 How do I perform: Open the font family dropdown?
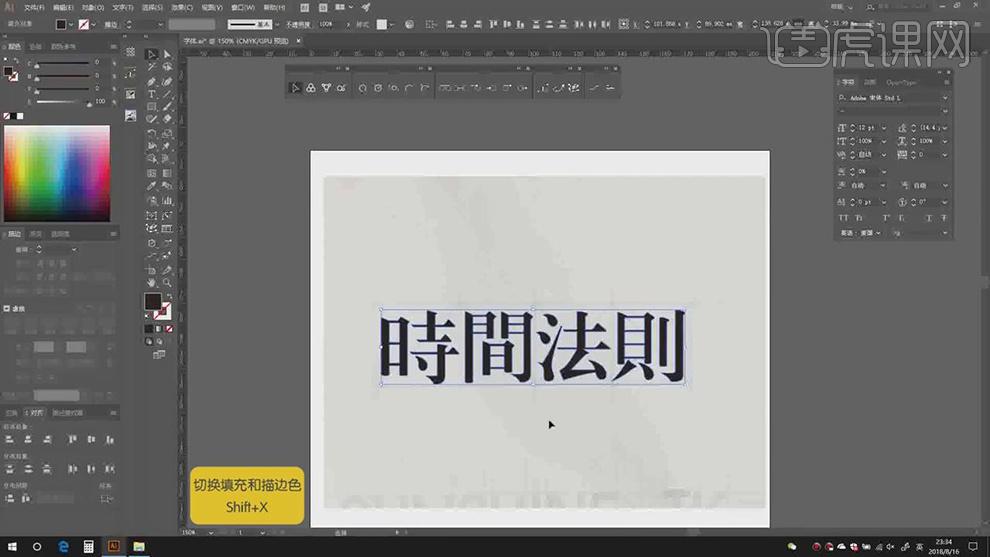[x=945, y=98]
